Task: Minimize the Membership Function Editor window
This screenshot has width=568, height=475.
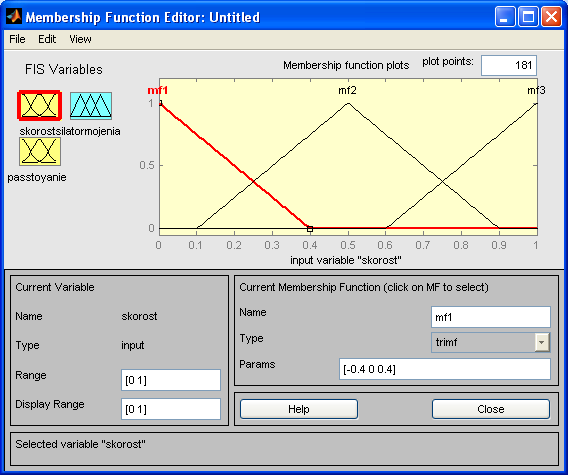Action: (505, 17)
